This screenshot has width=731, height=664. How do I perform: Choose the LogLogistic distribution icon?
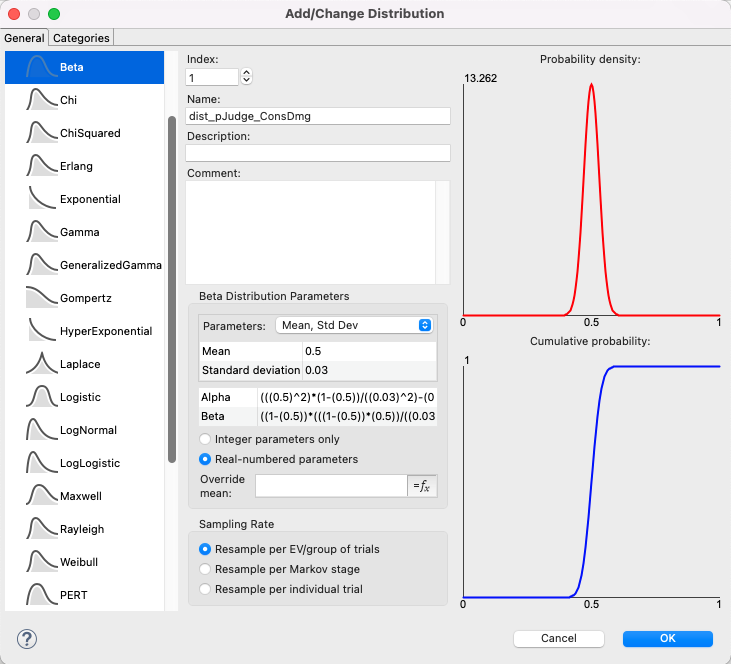click(41, 463)
